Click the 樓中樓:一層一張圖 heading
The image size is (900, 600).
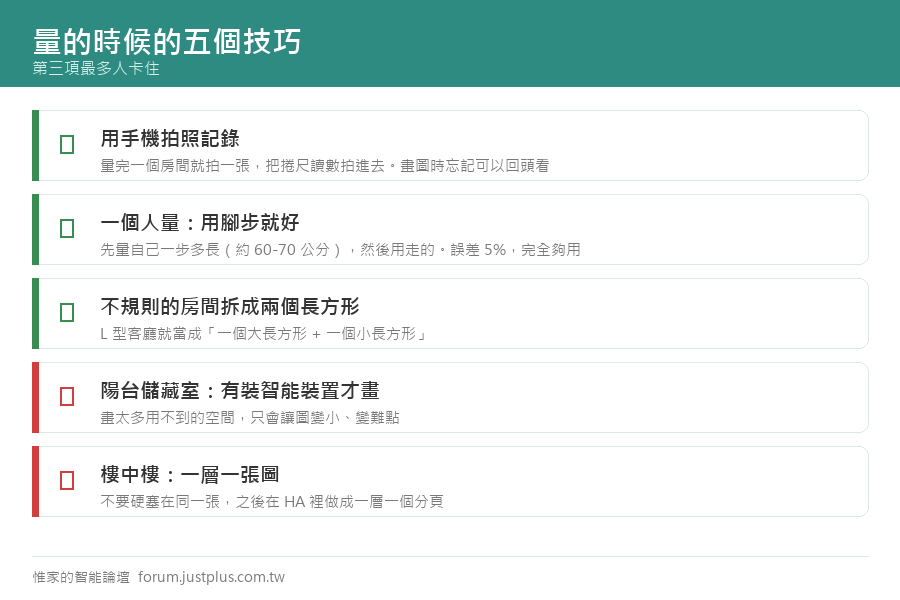click(190, 474)
